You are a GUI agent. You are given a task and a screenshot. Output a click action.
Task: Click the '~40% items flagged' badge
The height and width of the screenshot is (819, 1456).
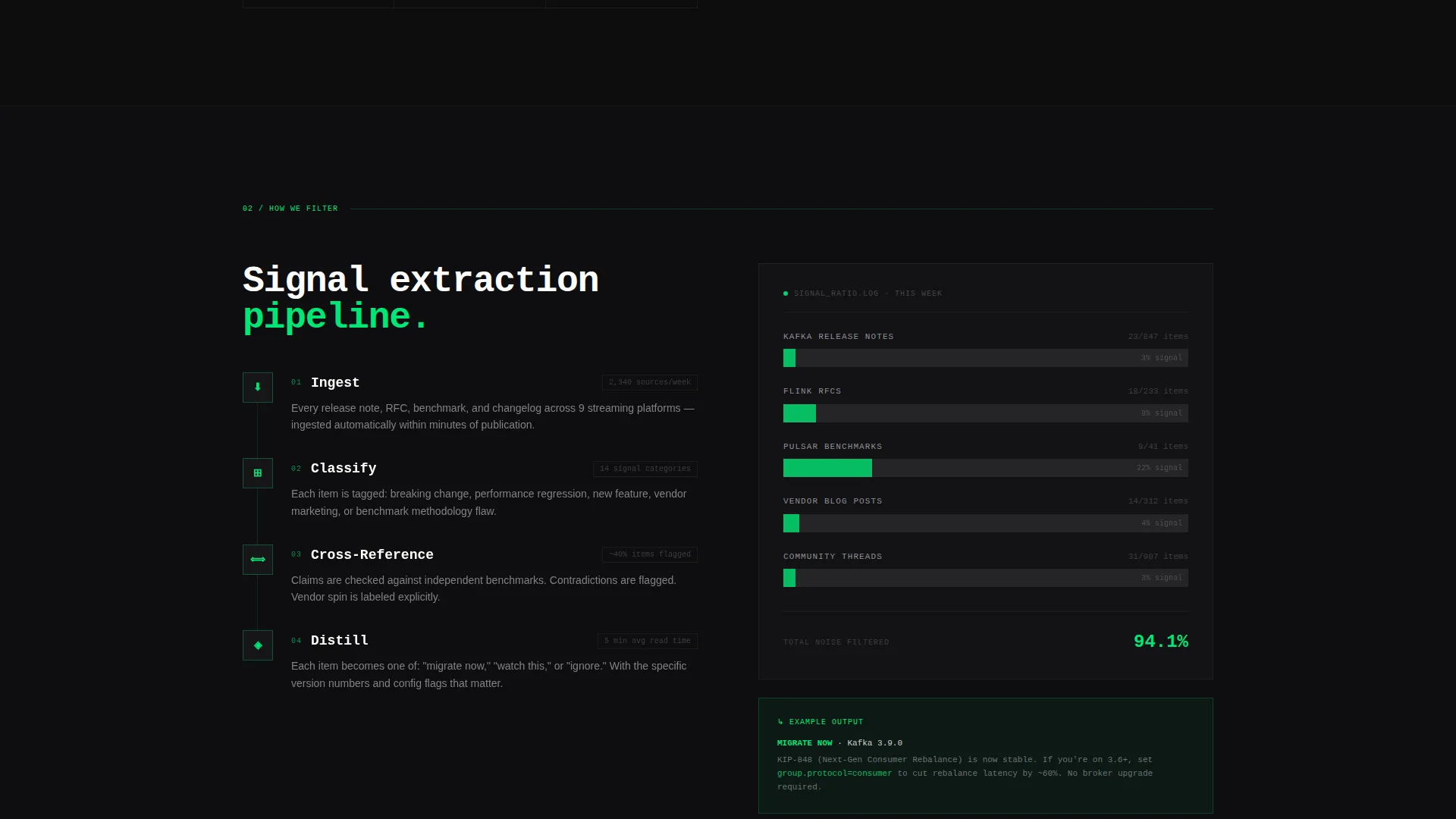pyautogui.click(x=650, y=555)
